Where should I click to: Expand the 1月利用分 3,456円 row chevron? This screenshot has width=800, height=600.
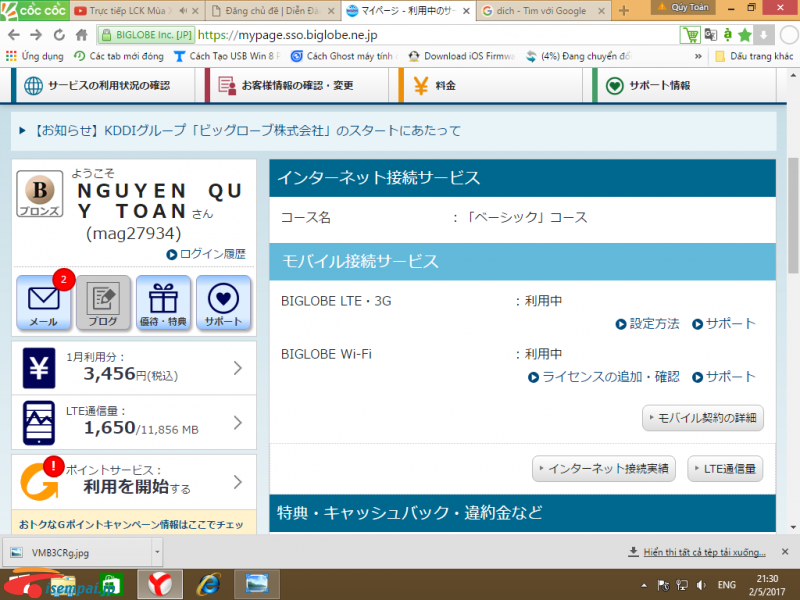pos(238,368)
